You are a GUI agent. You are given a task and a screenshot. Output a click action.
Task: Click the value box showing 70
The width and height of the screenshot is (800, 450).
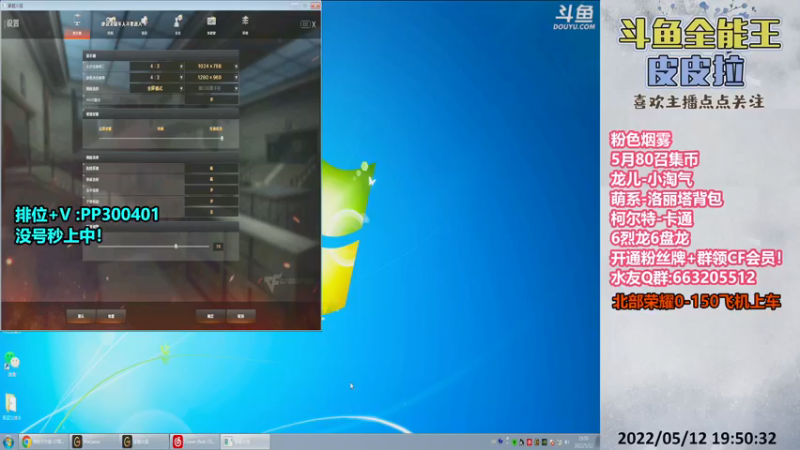(x=218, y=246)
